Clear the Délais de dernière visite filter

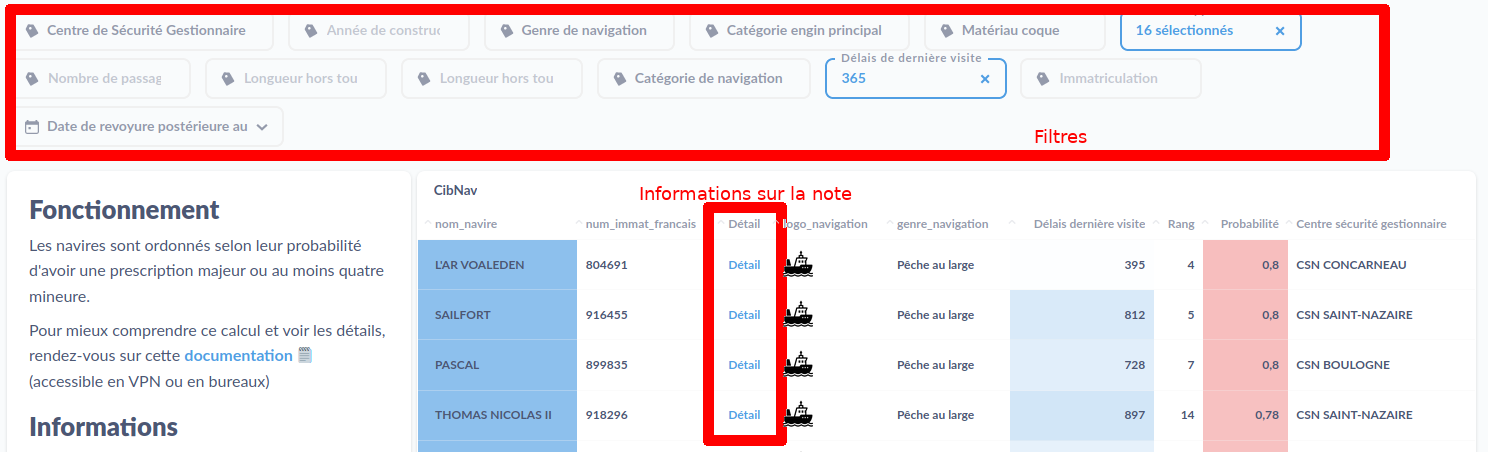(985, 79)
